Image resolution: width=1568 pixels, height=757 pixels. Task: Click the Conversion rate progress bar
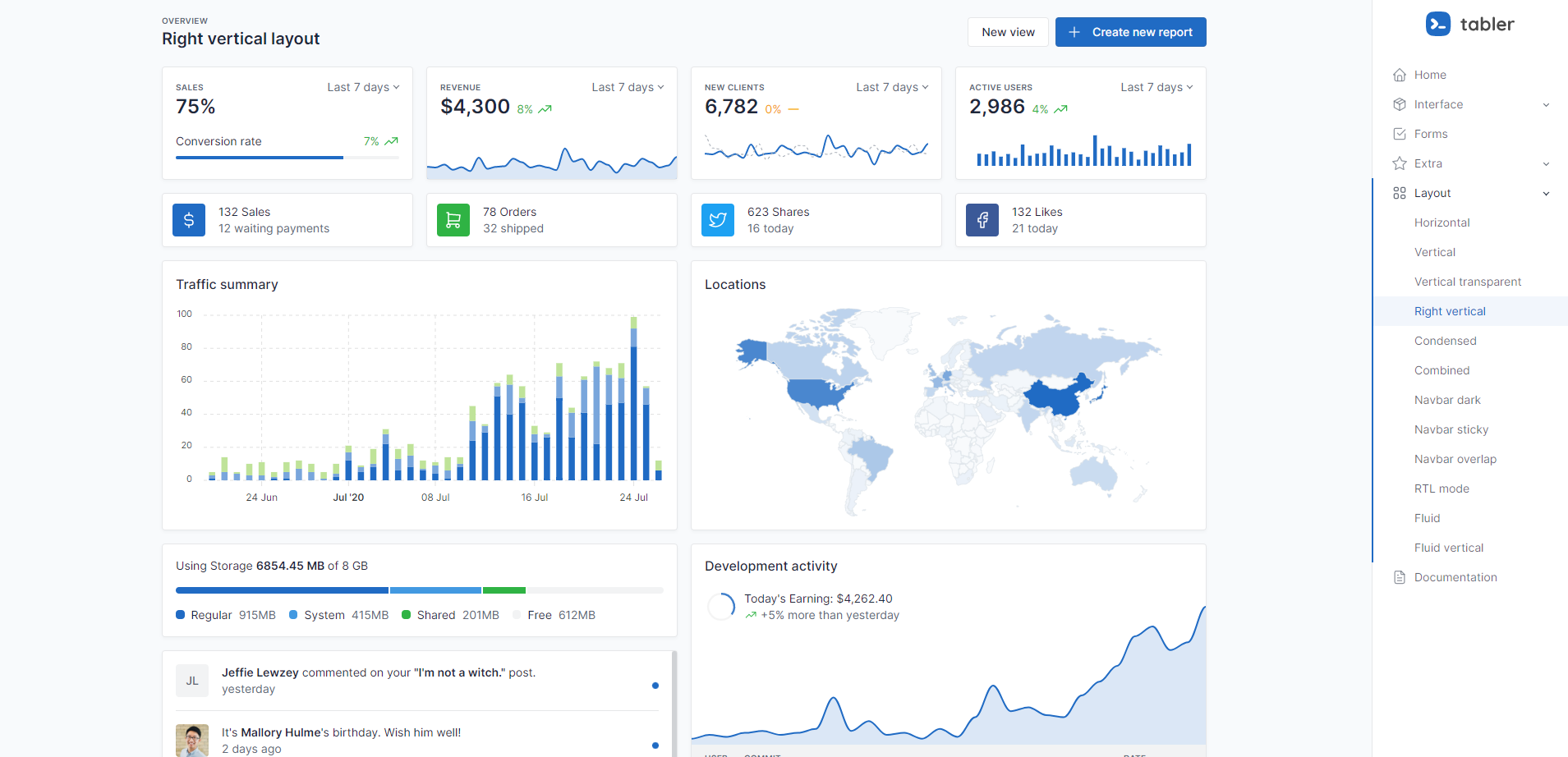click(x=287, y=158)
